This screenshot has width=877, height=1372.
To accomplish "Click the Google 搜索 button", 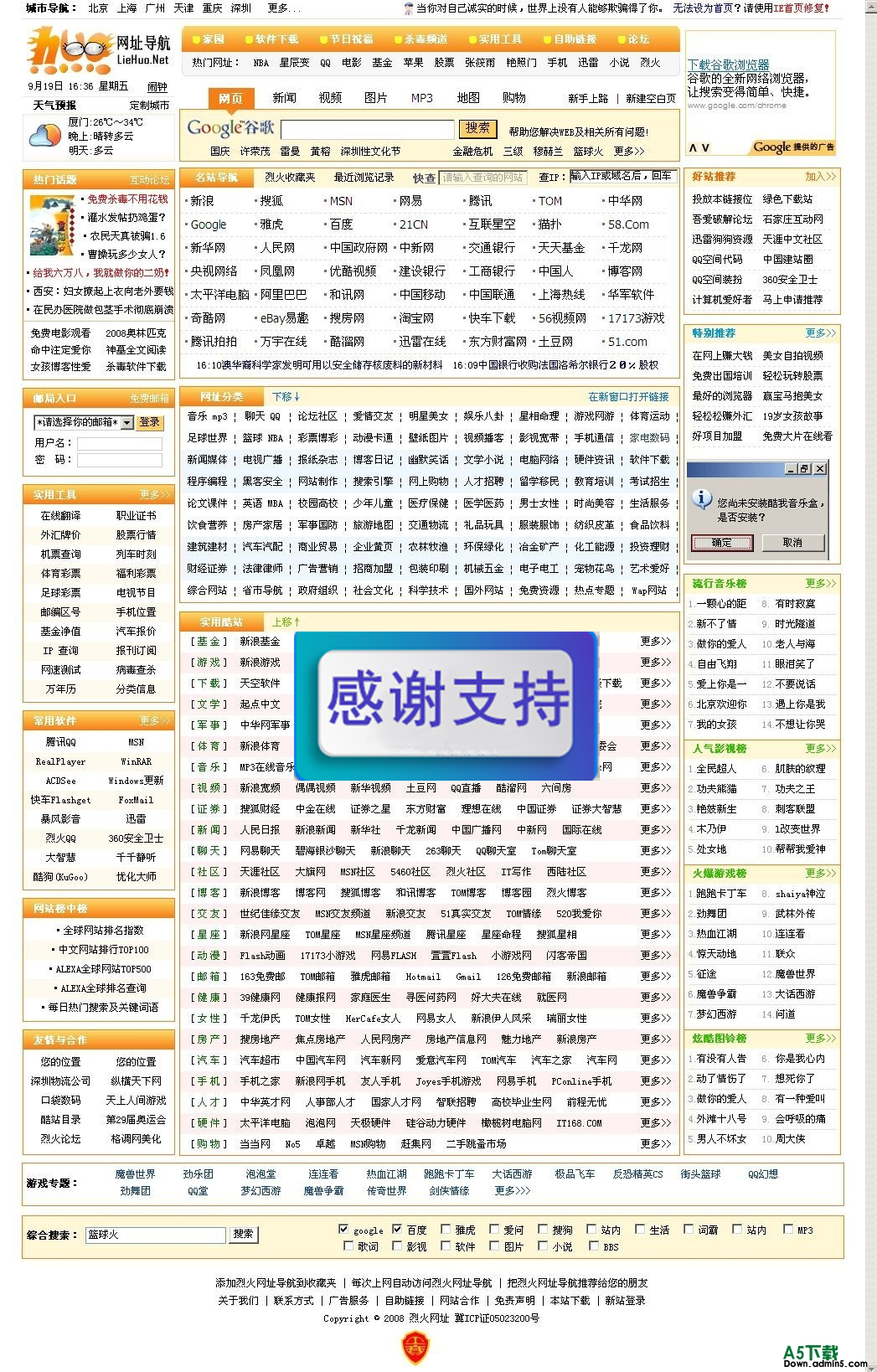I will (x=478, y=128).
